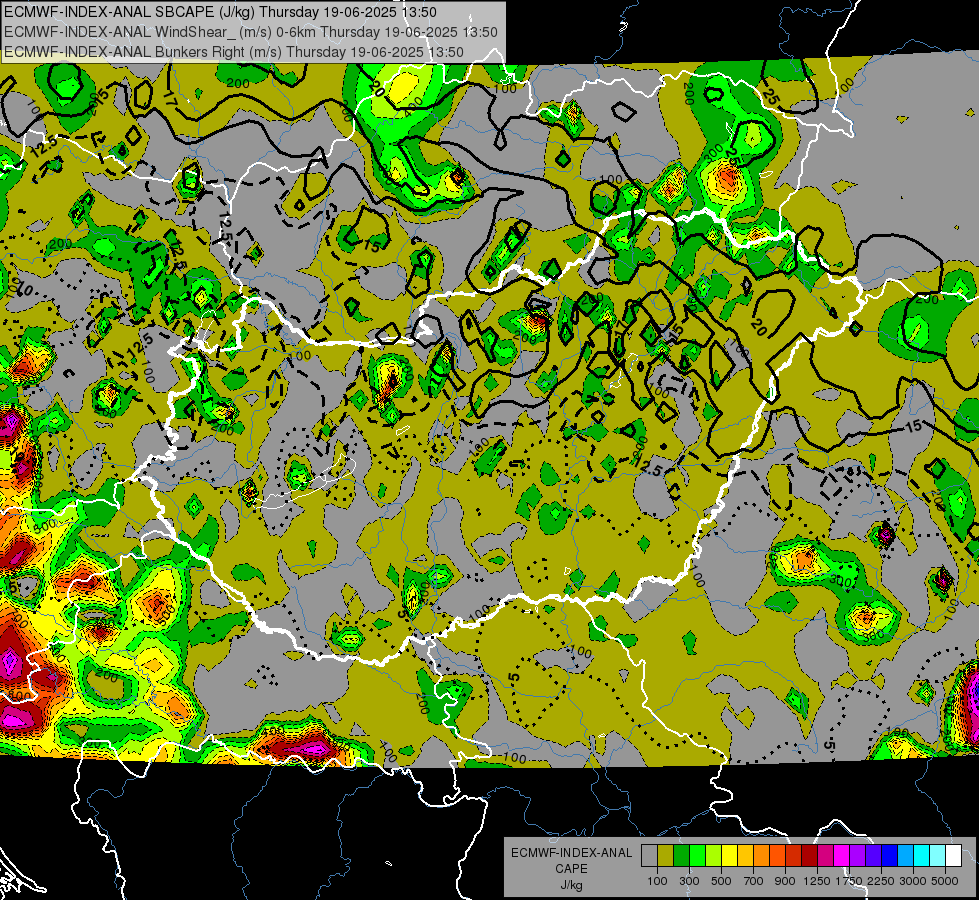Click the 'ECMWF-INDEX-ANAL' legend heading
Screen dimensions: 979x900
point(572,853)
